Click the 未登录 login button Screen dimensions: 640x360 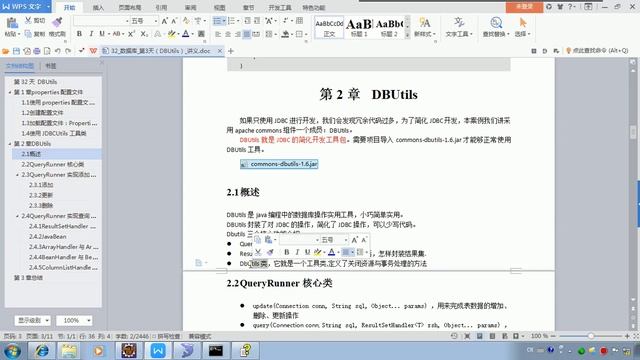[x=524, y=7]
